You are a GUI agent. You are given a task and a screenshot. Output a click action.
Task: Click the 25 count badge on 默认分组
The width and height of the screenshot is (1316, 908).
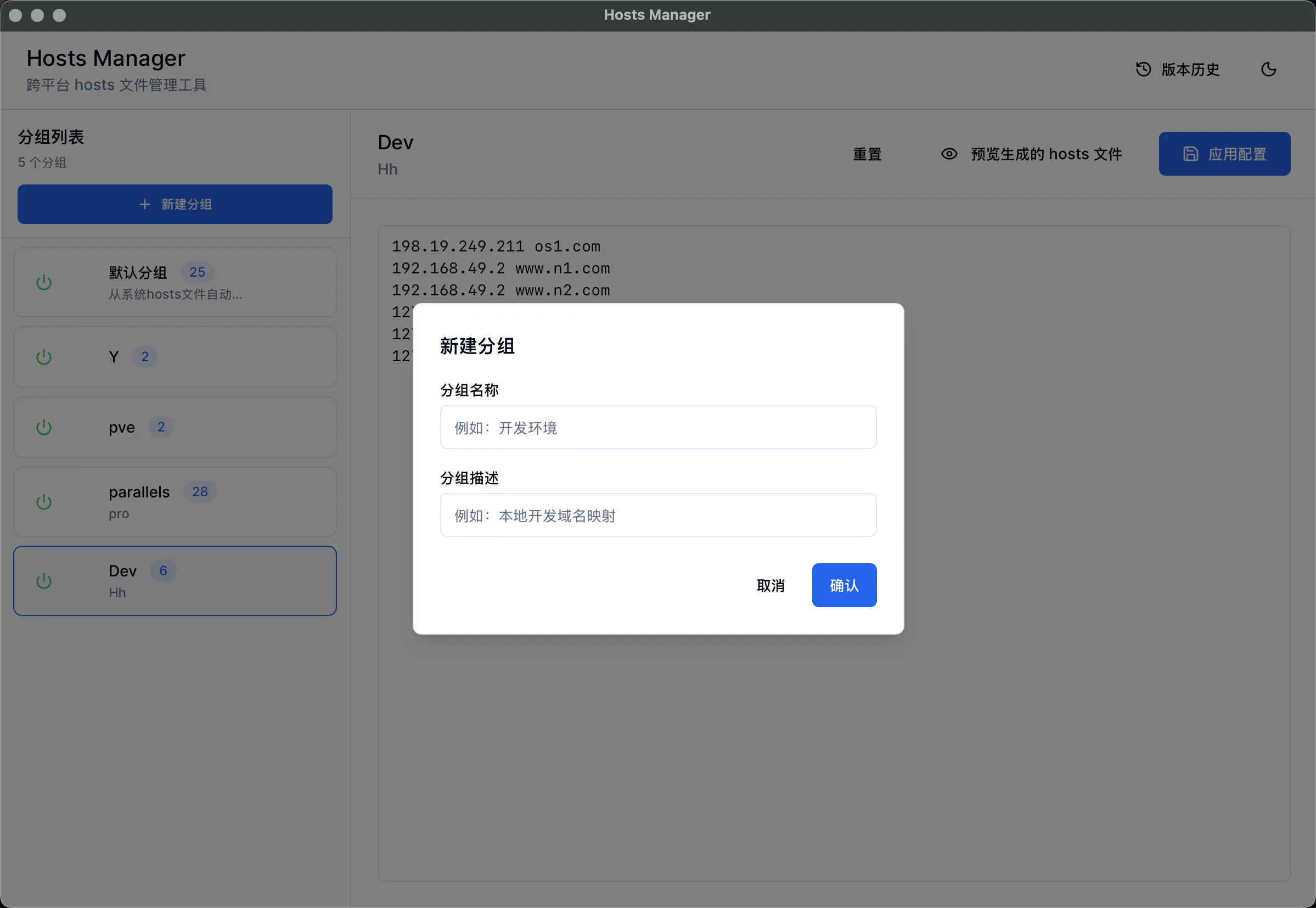pos(198,272)
